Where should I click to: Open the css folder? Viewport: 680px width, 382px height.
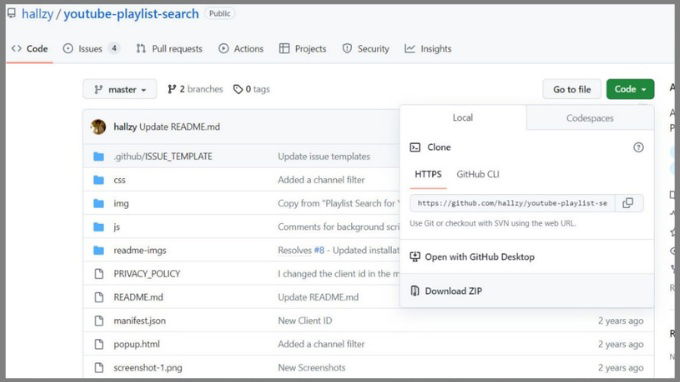tap(119, 180)
